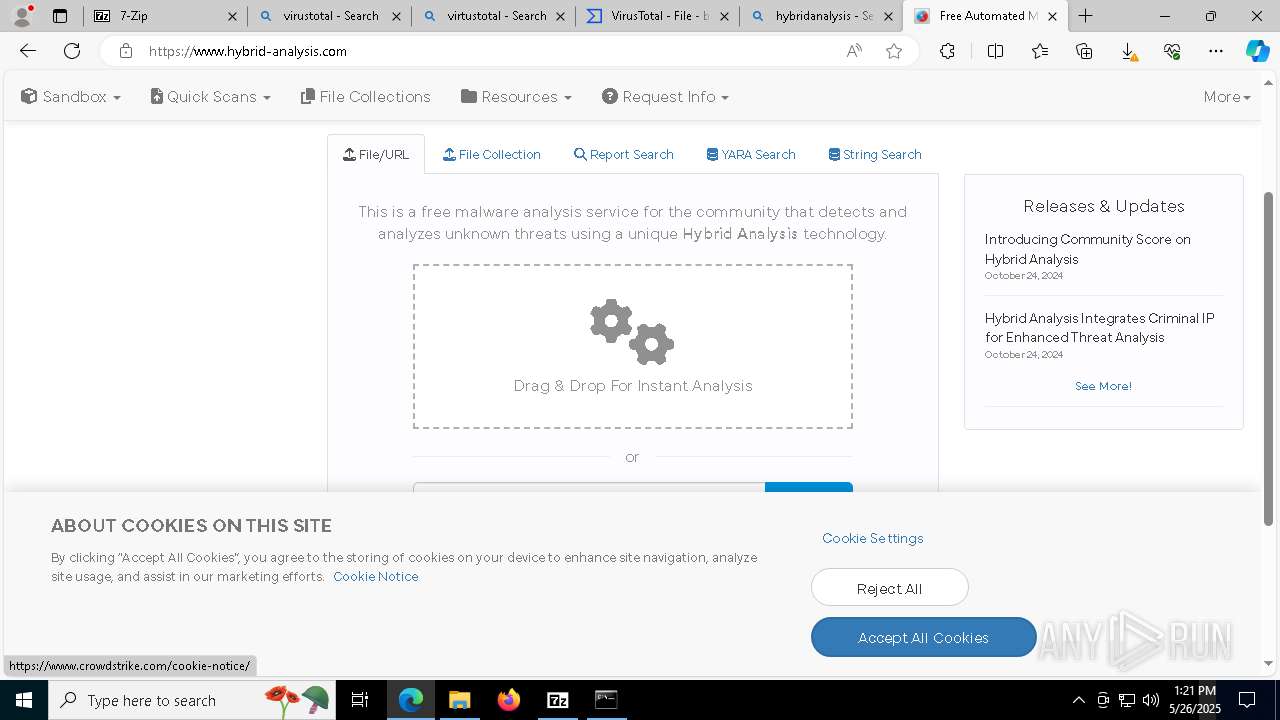Open File Explorer from taskbar
Image resolution: width=1280 pixels, height=720 pixels.
pos(459,700)
